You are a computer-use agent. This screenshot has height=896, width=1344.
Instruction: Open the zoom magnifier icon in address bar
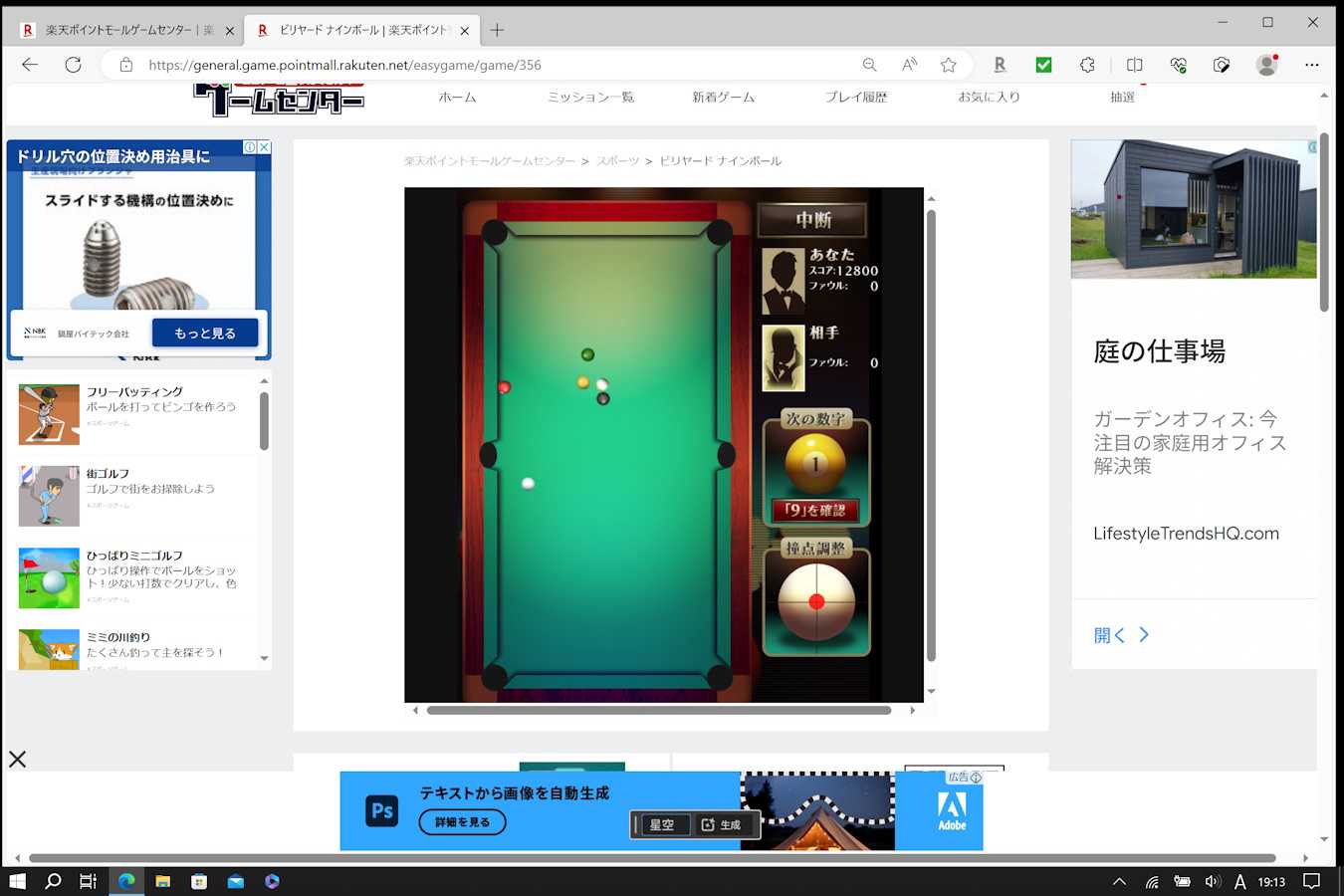click(869, 65)
